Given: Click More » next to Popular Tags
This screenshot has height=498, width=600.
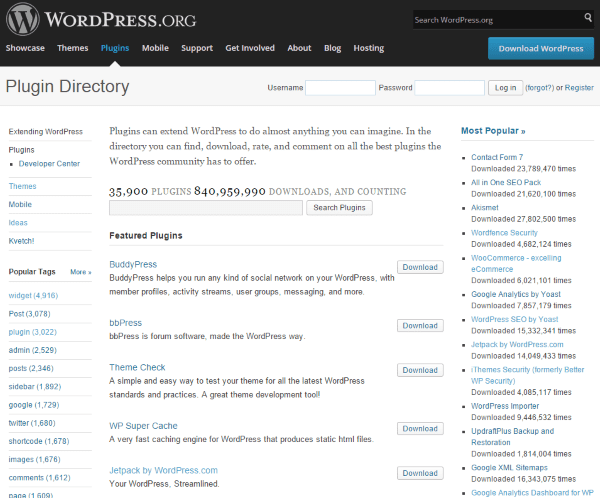Looking at the screenshot, I should 81,272.
